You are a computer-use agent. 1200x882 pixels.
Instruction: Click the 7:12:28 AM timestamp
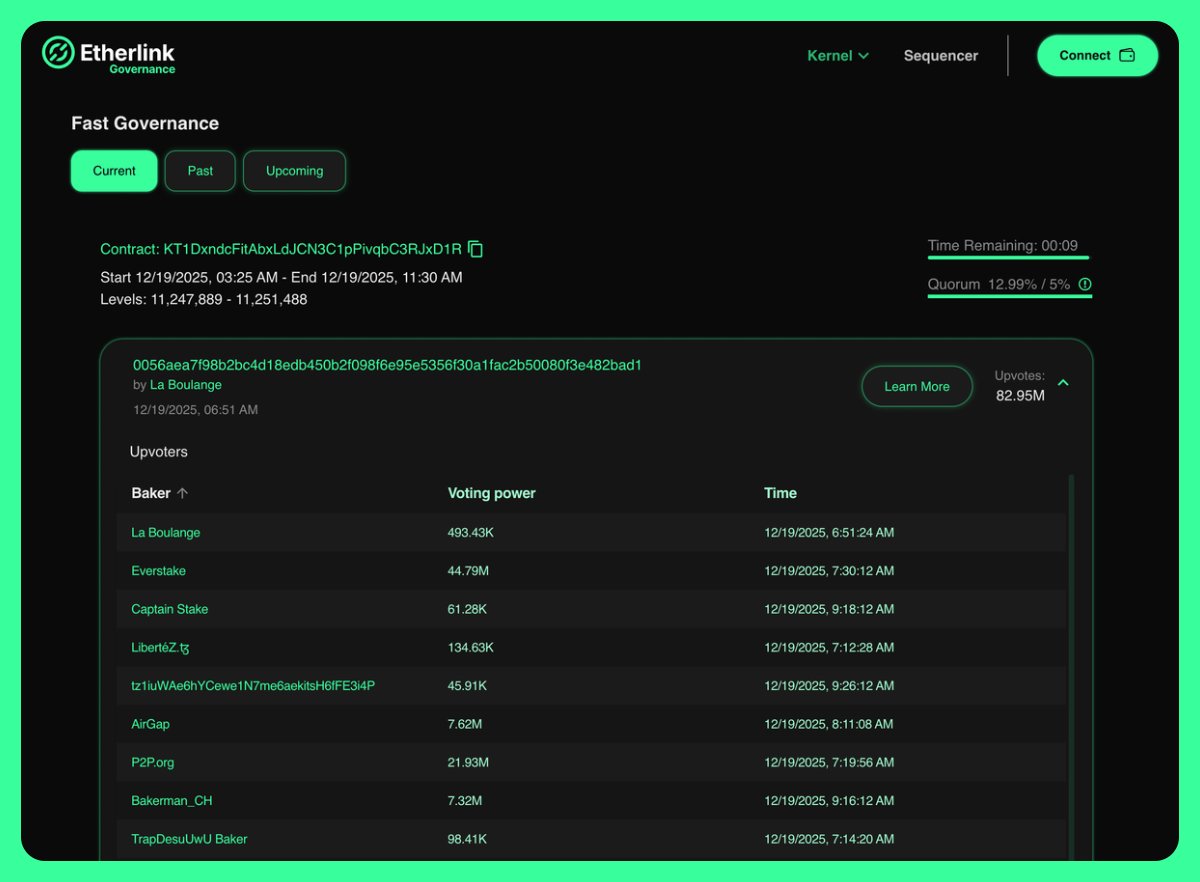pyautogui.click(x=829, y=648)
